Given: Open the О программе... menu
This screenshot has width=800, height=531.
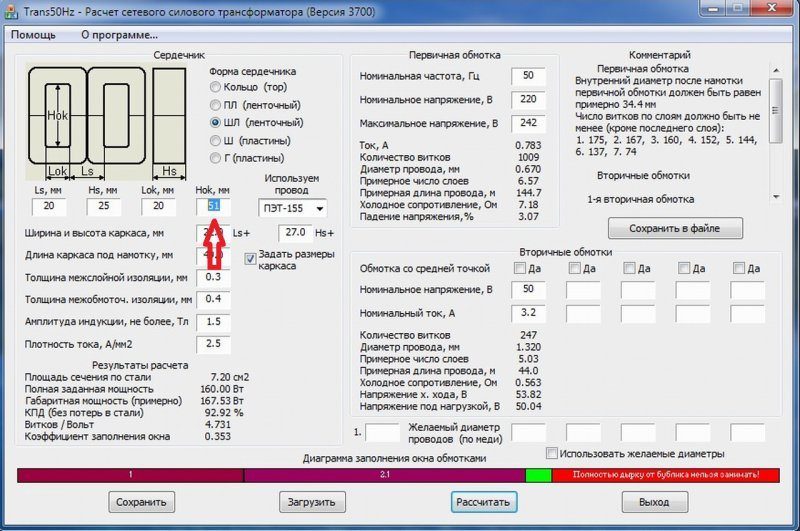Looking at the screenshot, I should pyautogui.click(x=119, y=35).
